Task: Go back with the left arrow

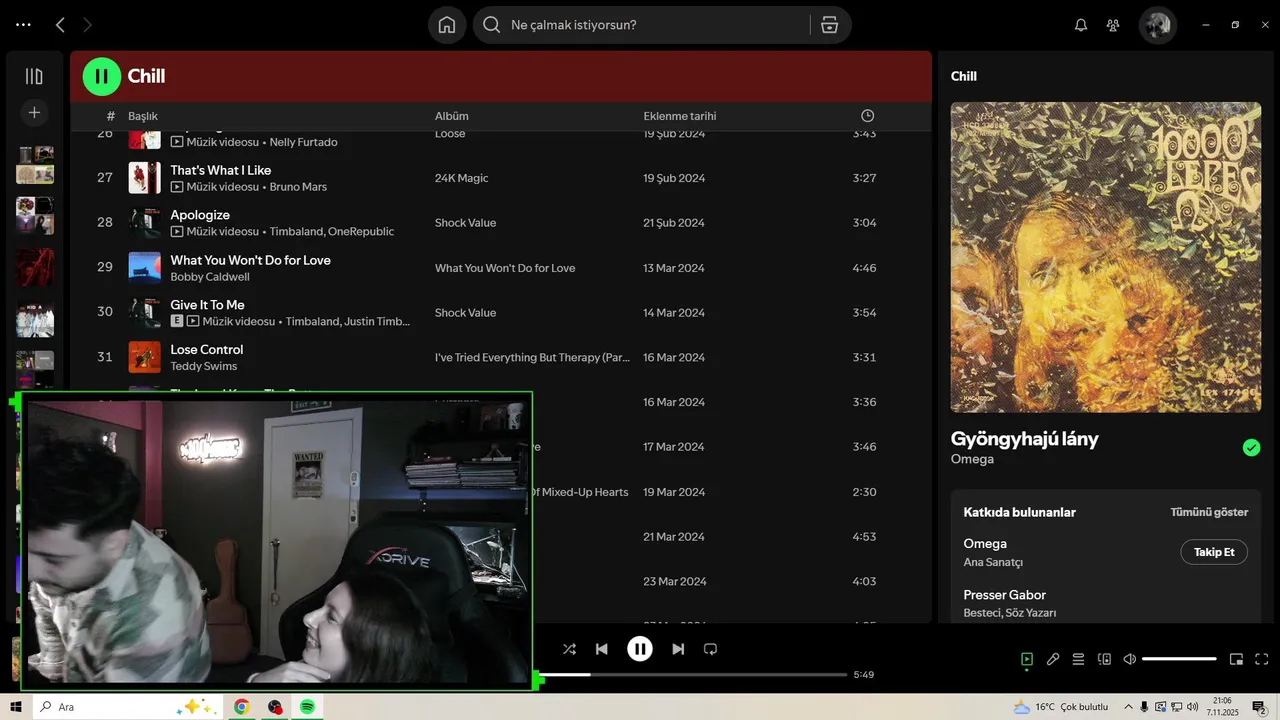Action: pyautogui.click(x=60, y=25)
